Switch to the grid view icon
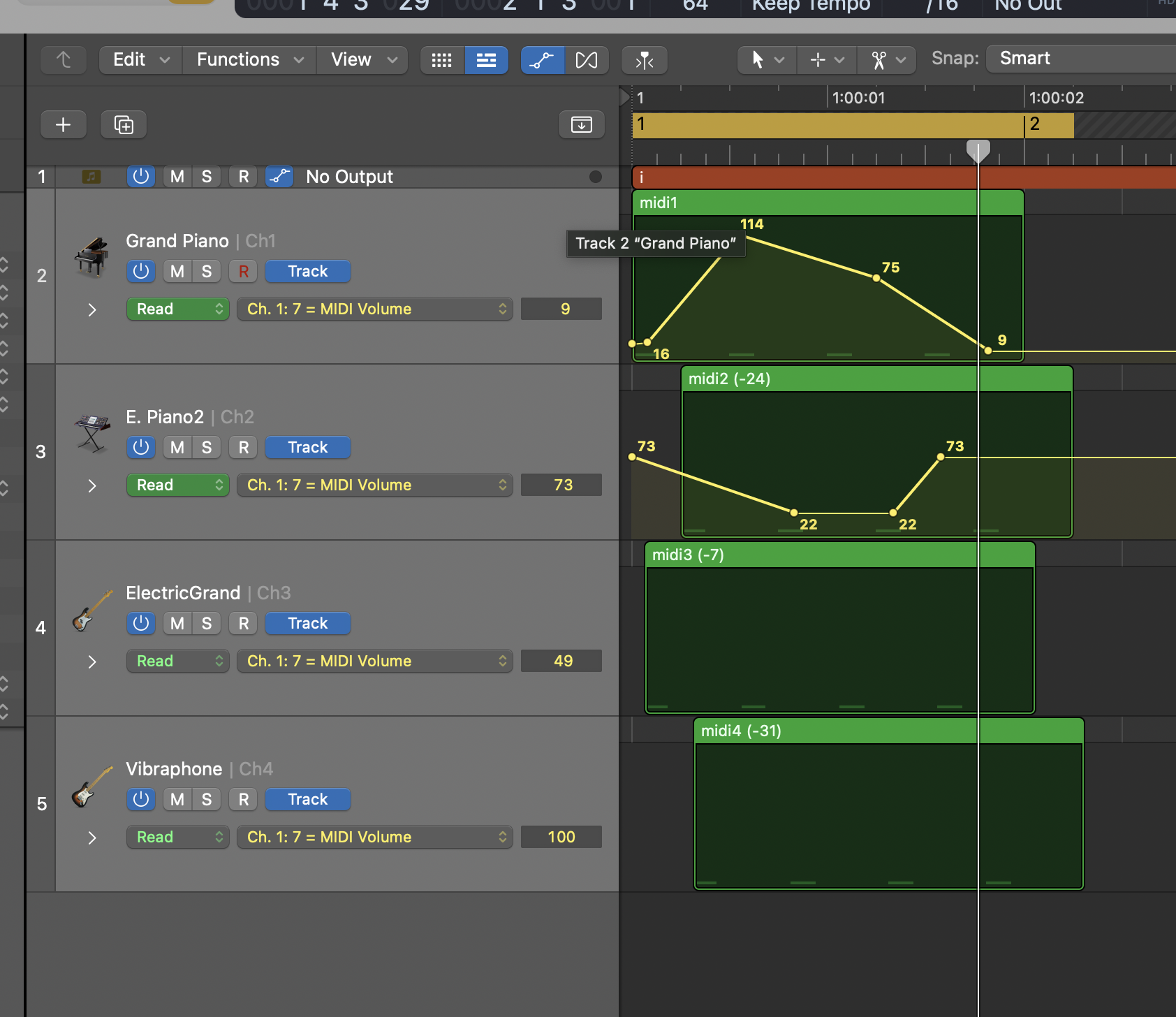The height and width of the screenshot is (1017, 1176). [442, 60]
